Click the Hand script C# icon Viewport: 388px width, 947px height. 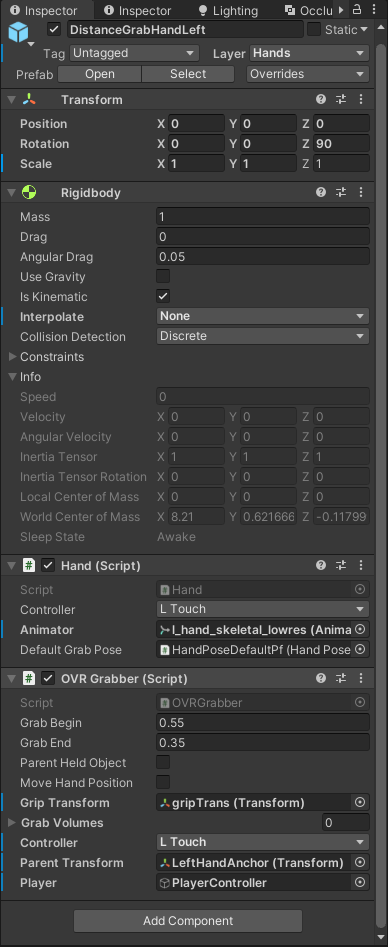pyautogui.click(x=29, y=565)
